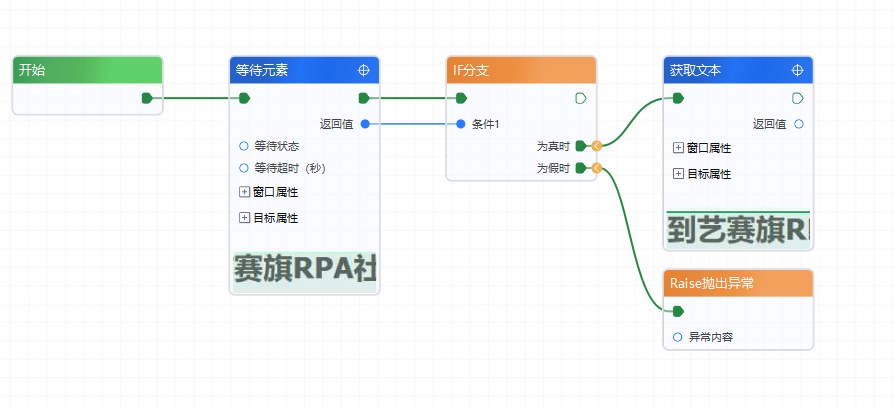Click the 为假时 orange connector on IF分支
The image size is (894, 407).
[596, 169]
